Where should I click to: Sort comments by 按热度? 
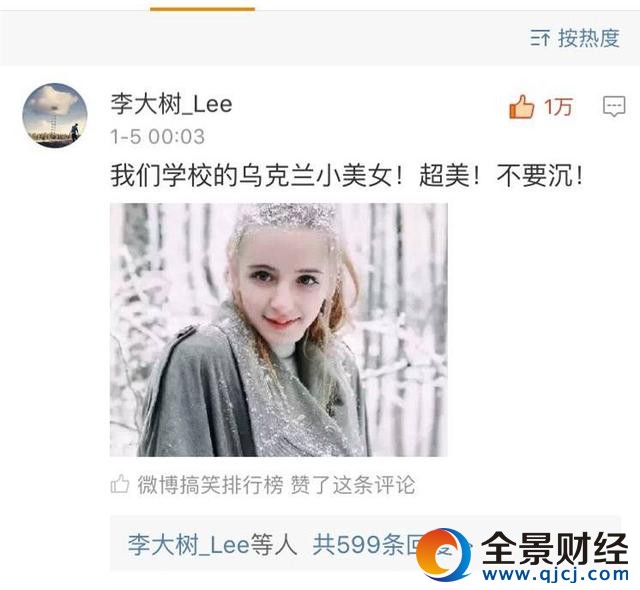pyautogui.click(x=589, y=38)
